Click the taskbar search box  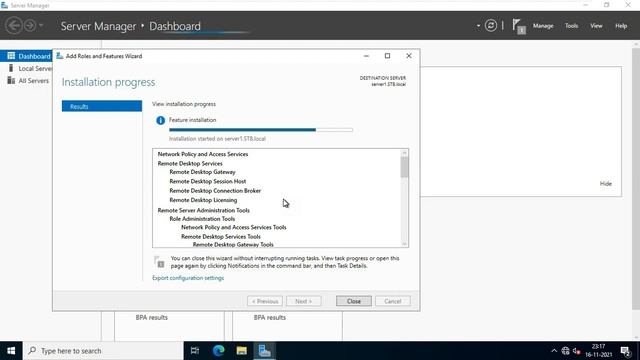103,351
